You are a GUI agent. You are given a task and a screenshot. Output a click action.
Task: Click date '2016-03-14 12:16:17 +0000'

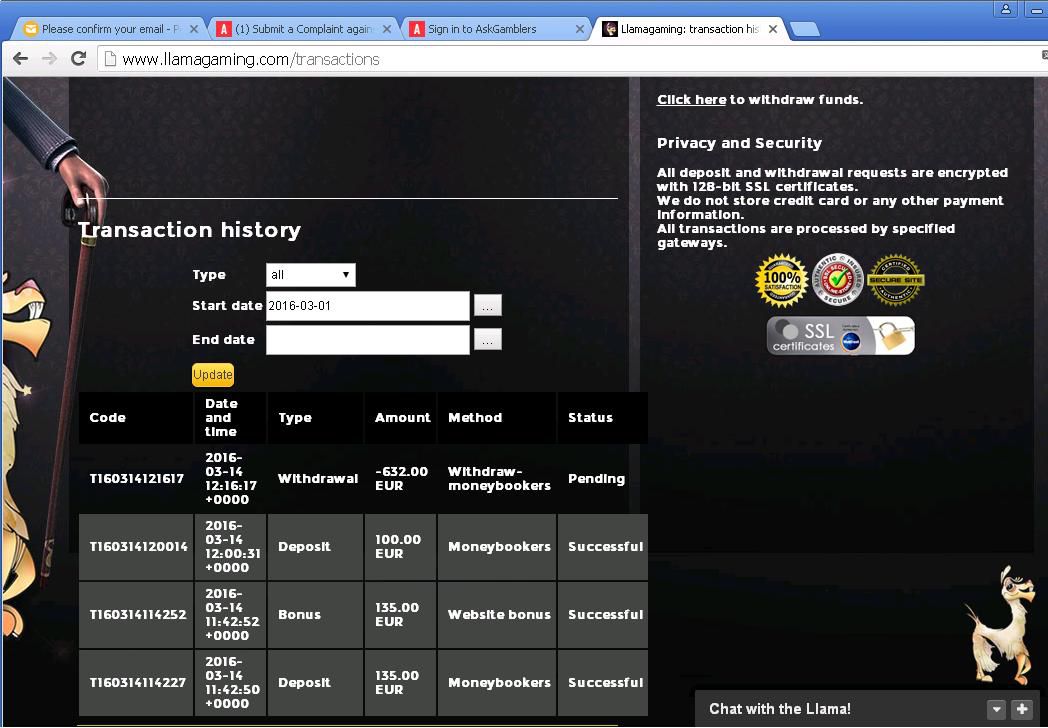(231, 479)
